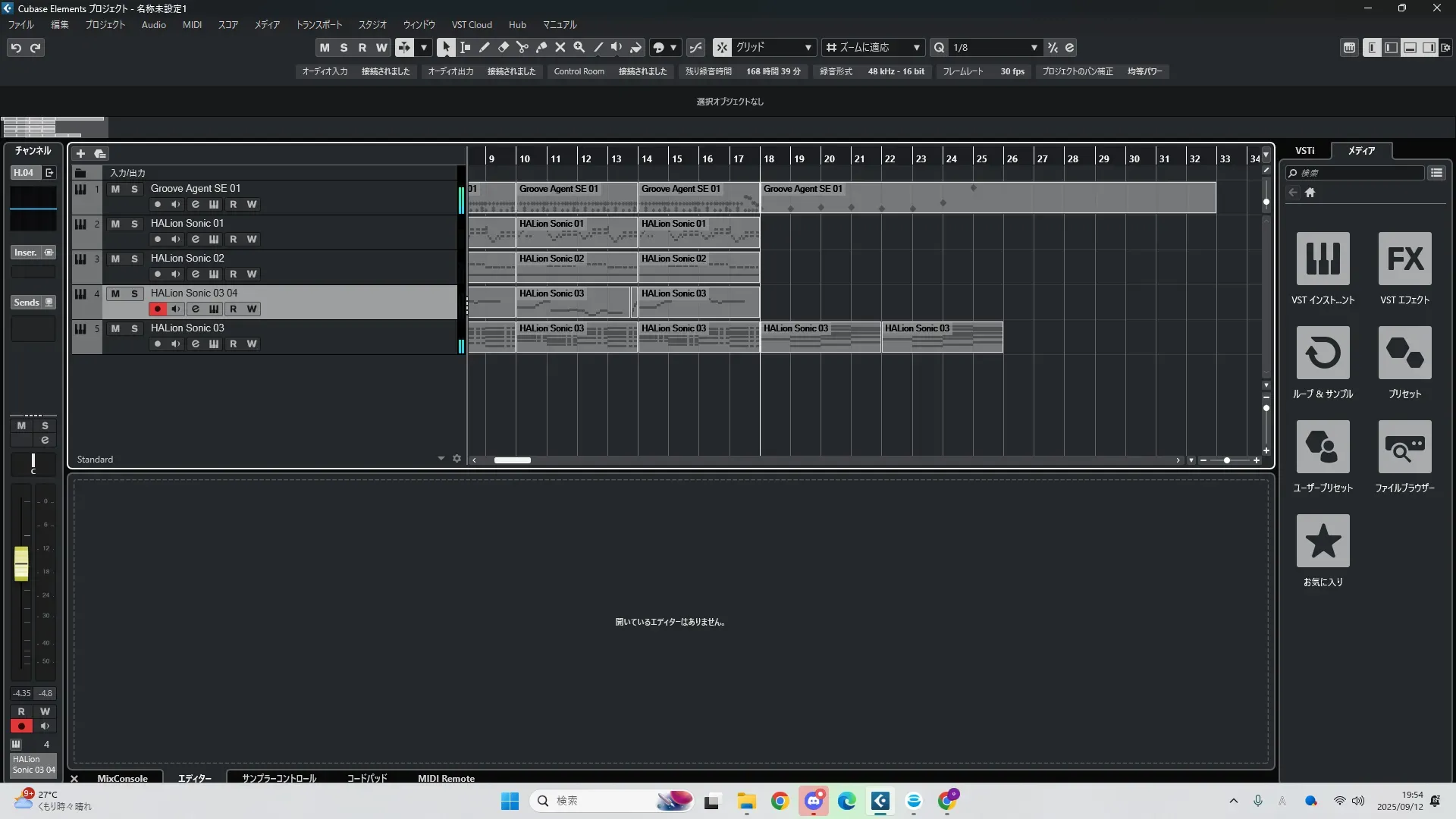The width and height of the screenshot is (1456, 819).
Task: Mute the Groove Agent SE 01 track
Action: (115, 189)
